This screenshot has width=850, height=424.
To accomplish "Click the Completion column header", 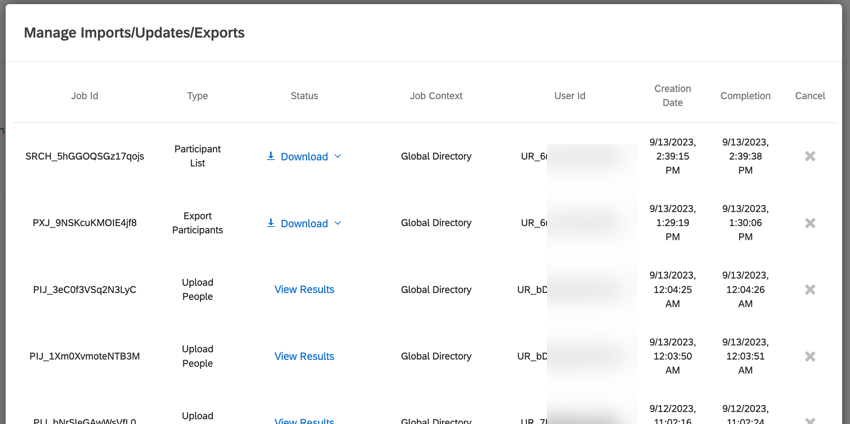I will click(745, 96).
